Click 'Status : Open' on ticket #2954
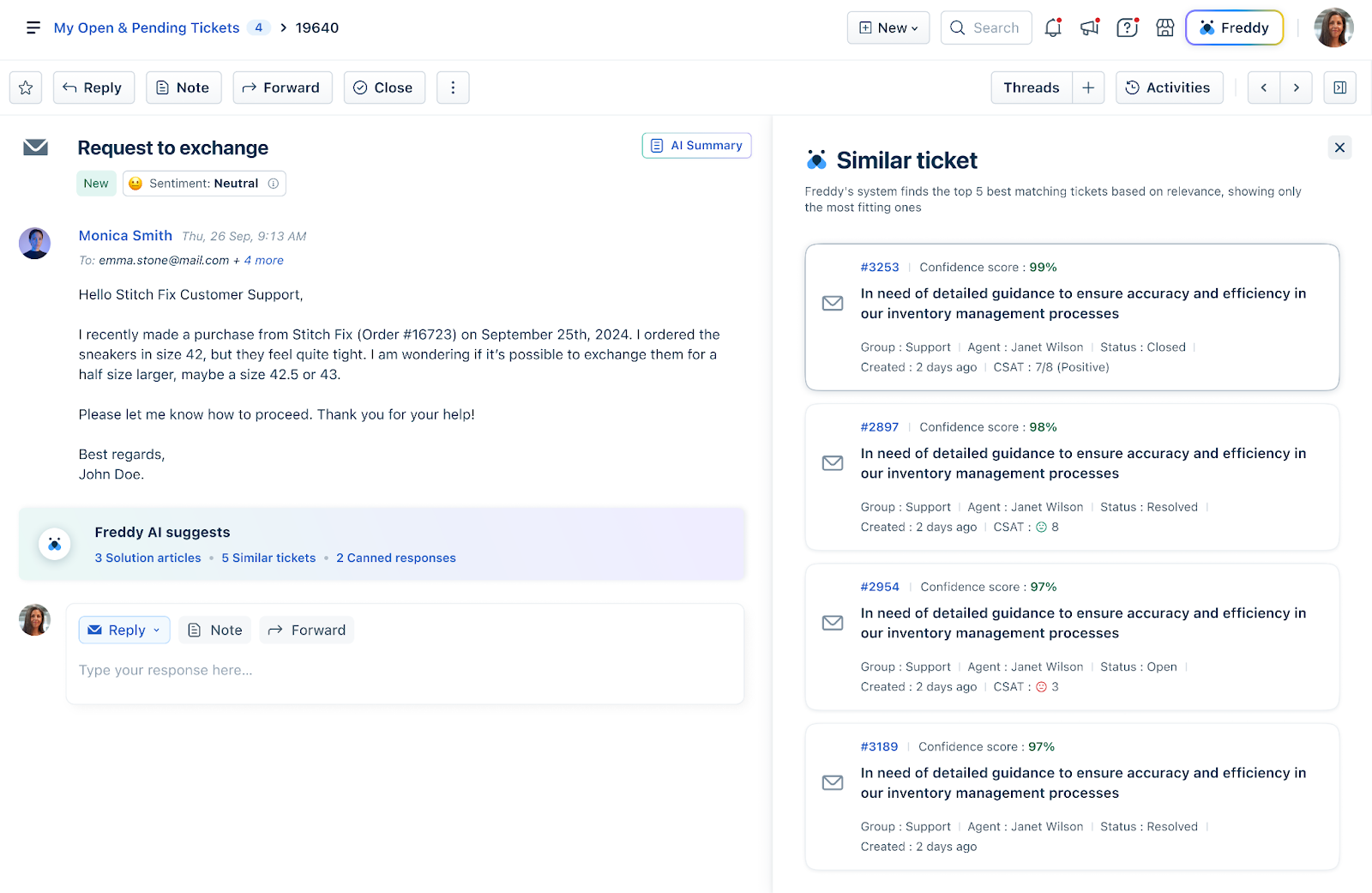Screen dimensions: 1372x893 click(1139, 667)
